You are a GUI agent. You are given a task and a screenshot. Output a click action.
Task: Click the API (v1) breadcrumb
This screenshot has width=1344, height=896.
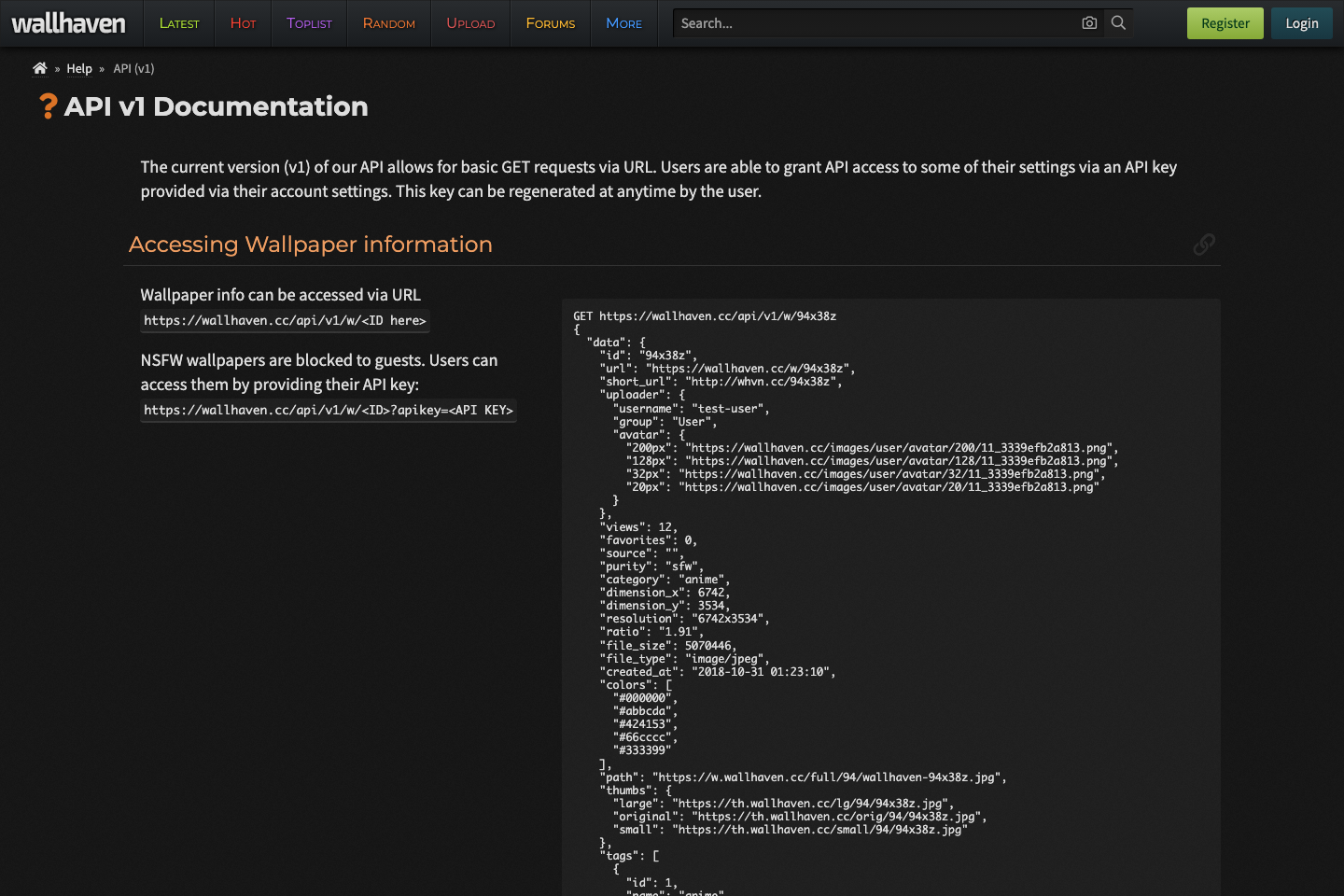pos(133,68)
